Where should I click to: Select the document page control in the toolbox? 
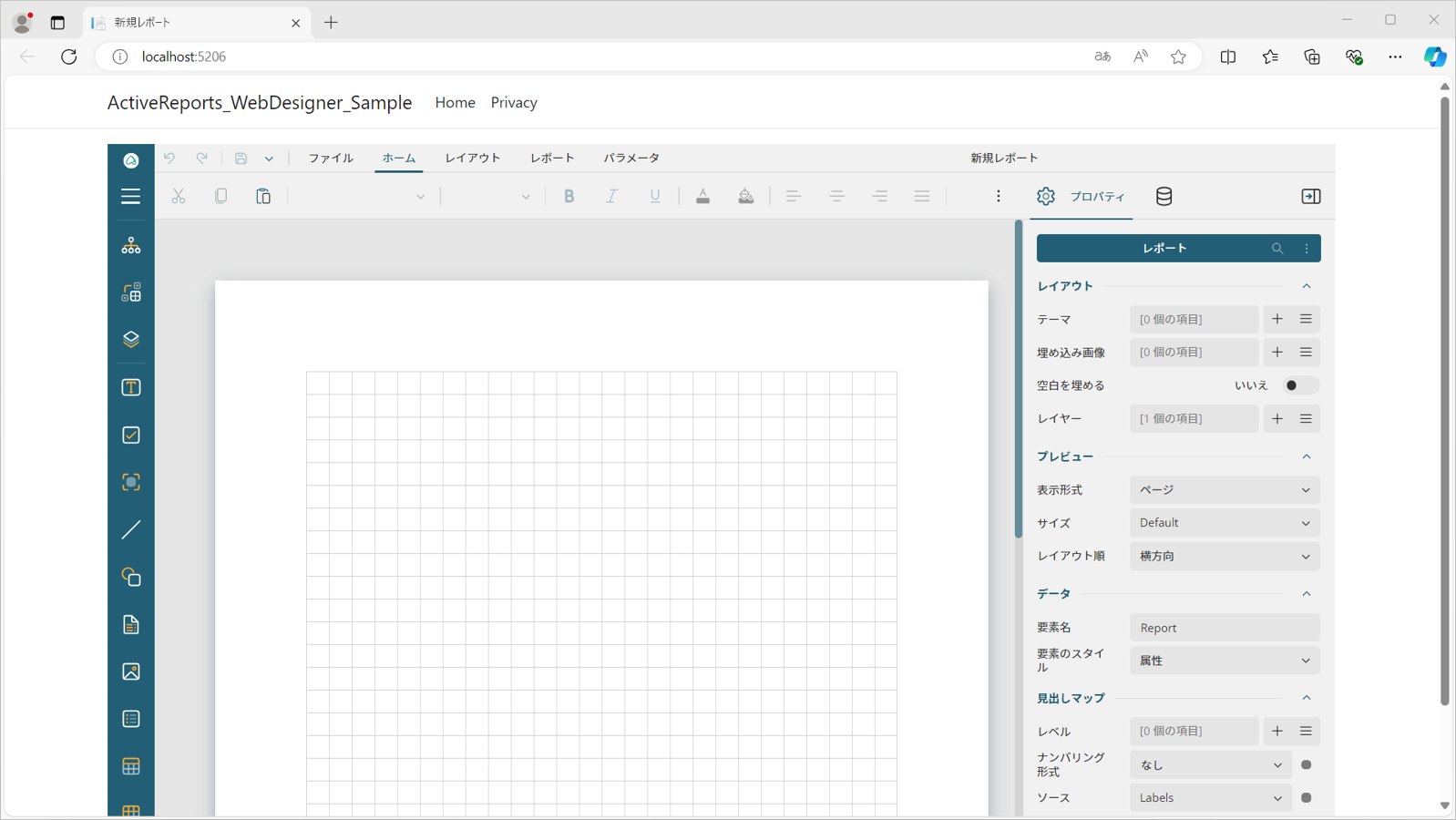(130, 624)
